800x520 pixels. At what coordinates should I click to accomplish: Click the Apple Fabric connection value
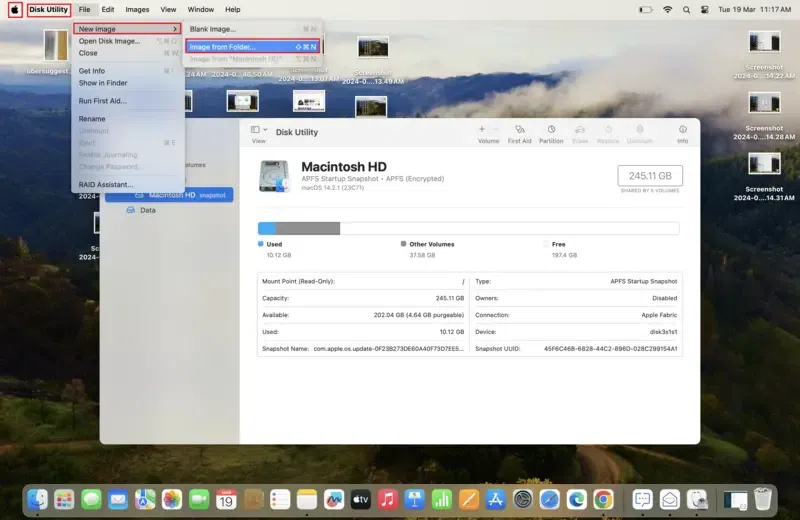pos(659,315)
